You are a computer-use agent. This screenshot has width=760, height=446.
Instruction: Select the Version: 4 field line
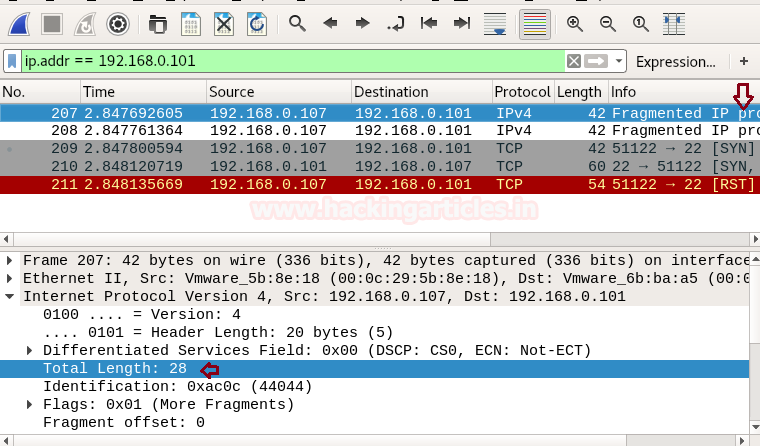142,314
